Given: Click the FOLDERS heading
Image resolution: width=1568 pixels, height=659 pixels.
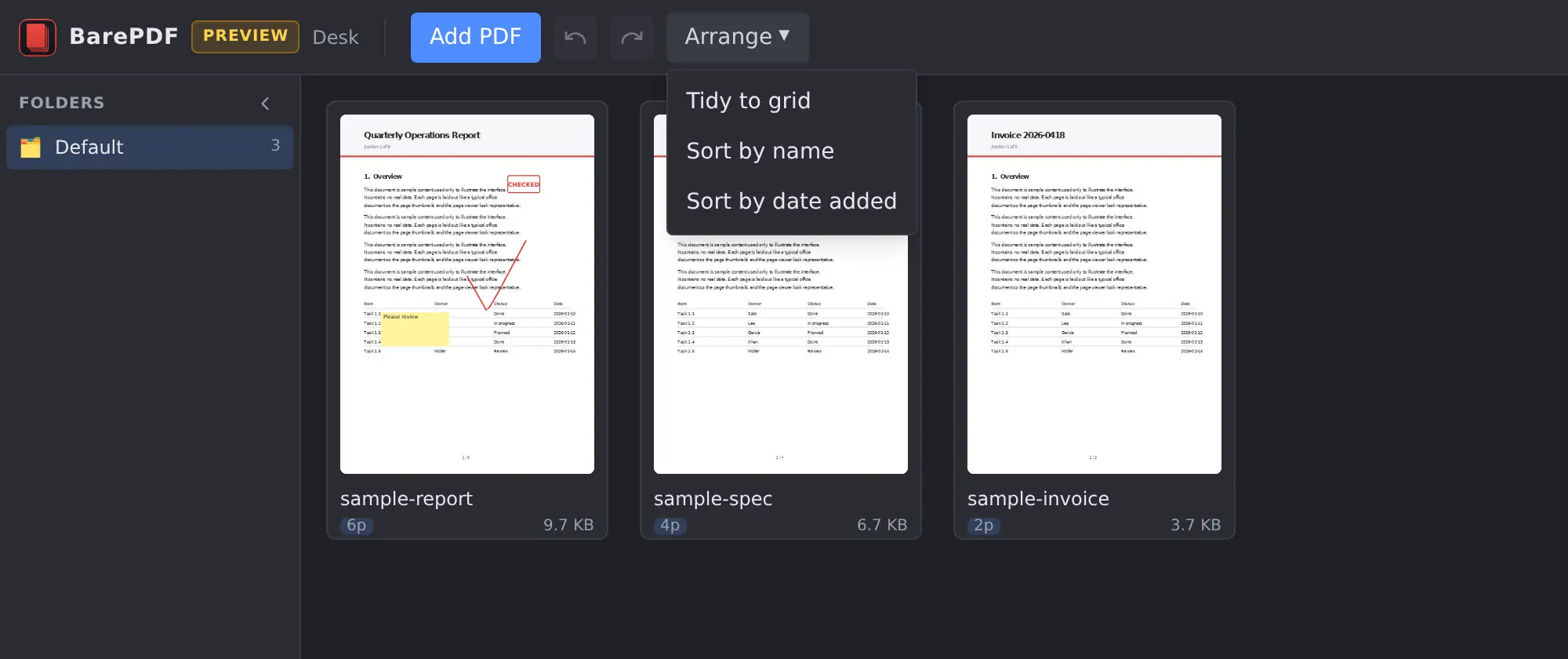Looking at the screenshot, I should coord(62,103).
